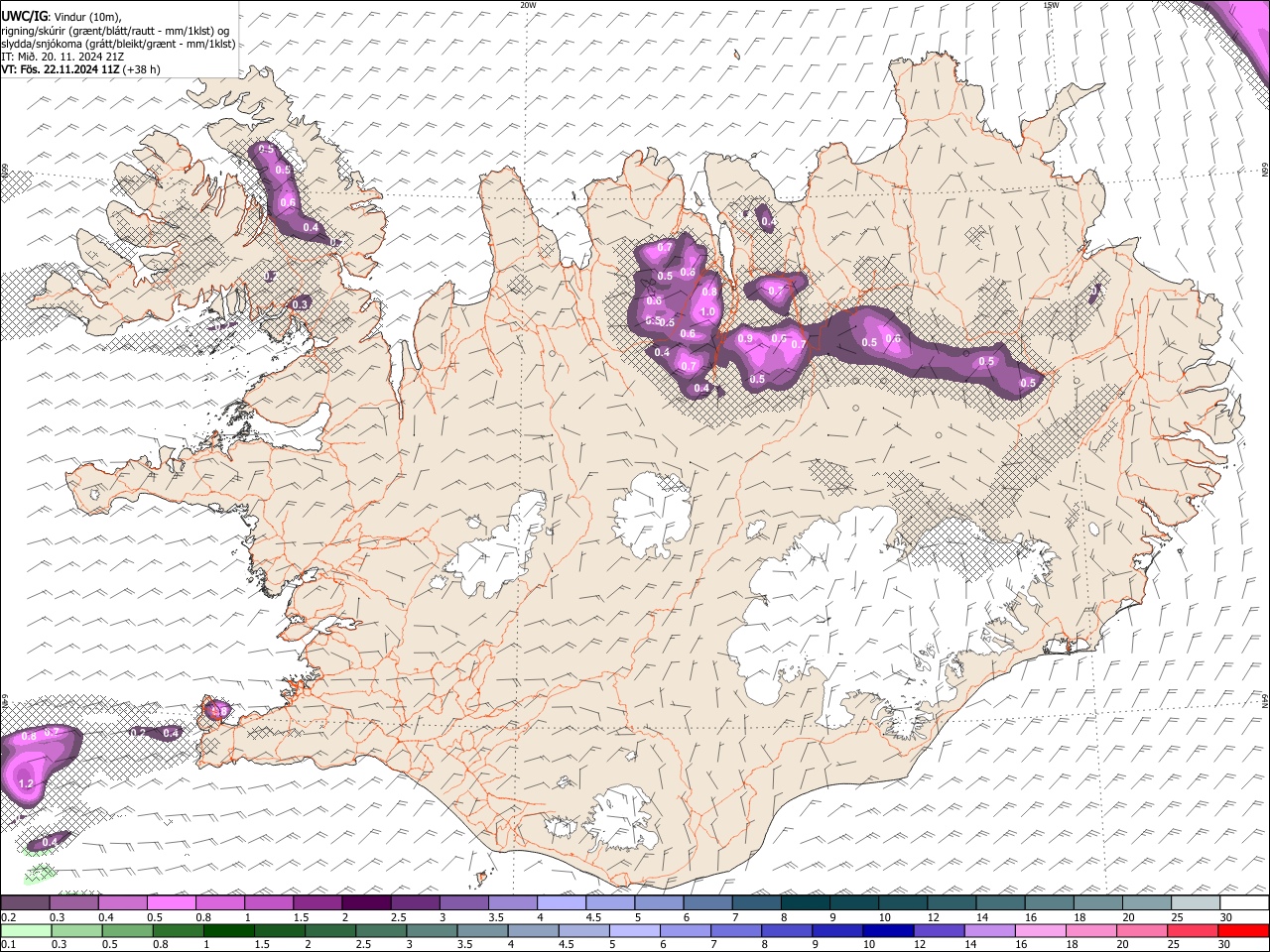
Task: Click the "VT: Fös. 22.11.2024 11Z (+38 h)" line
Action: (80, 69)
